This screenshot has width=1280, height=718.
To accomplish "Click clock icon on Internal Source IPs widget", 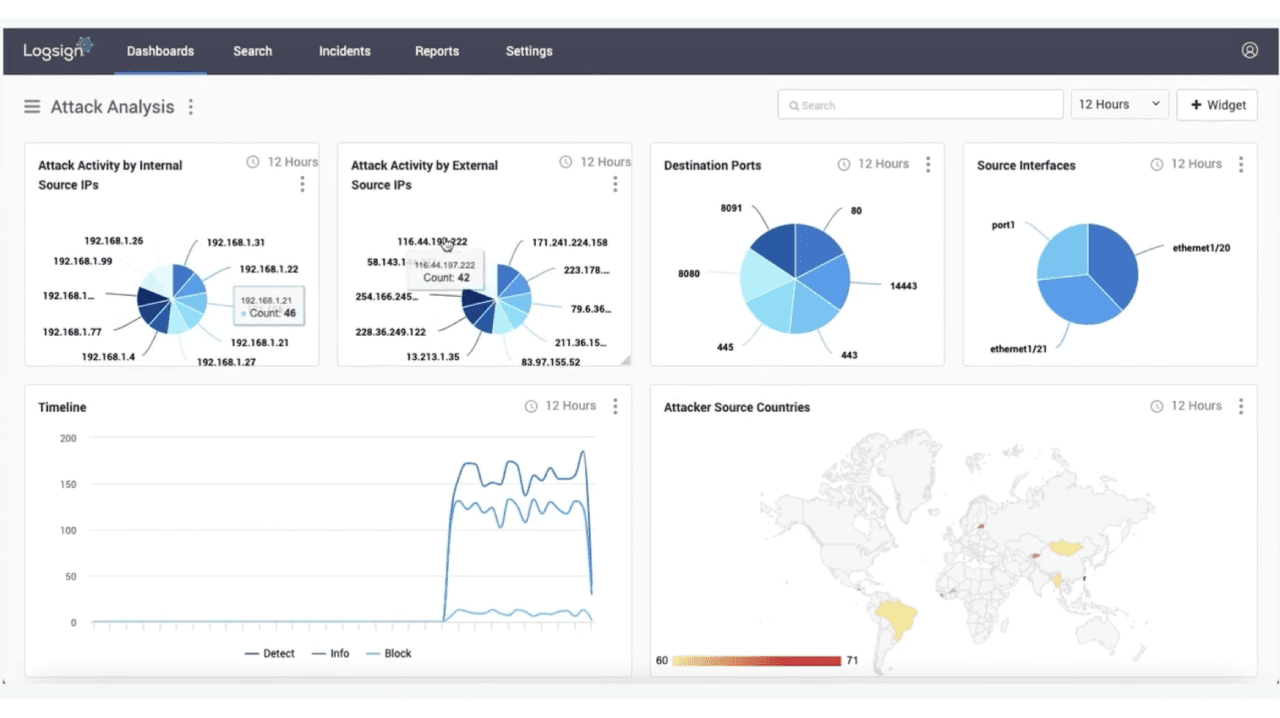I will click(253, 162).
